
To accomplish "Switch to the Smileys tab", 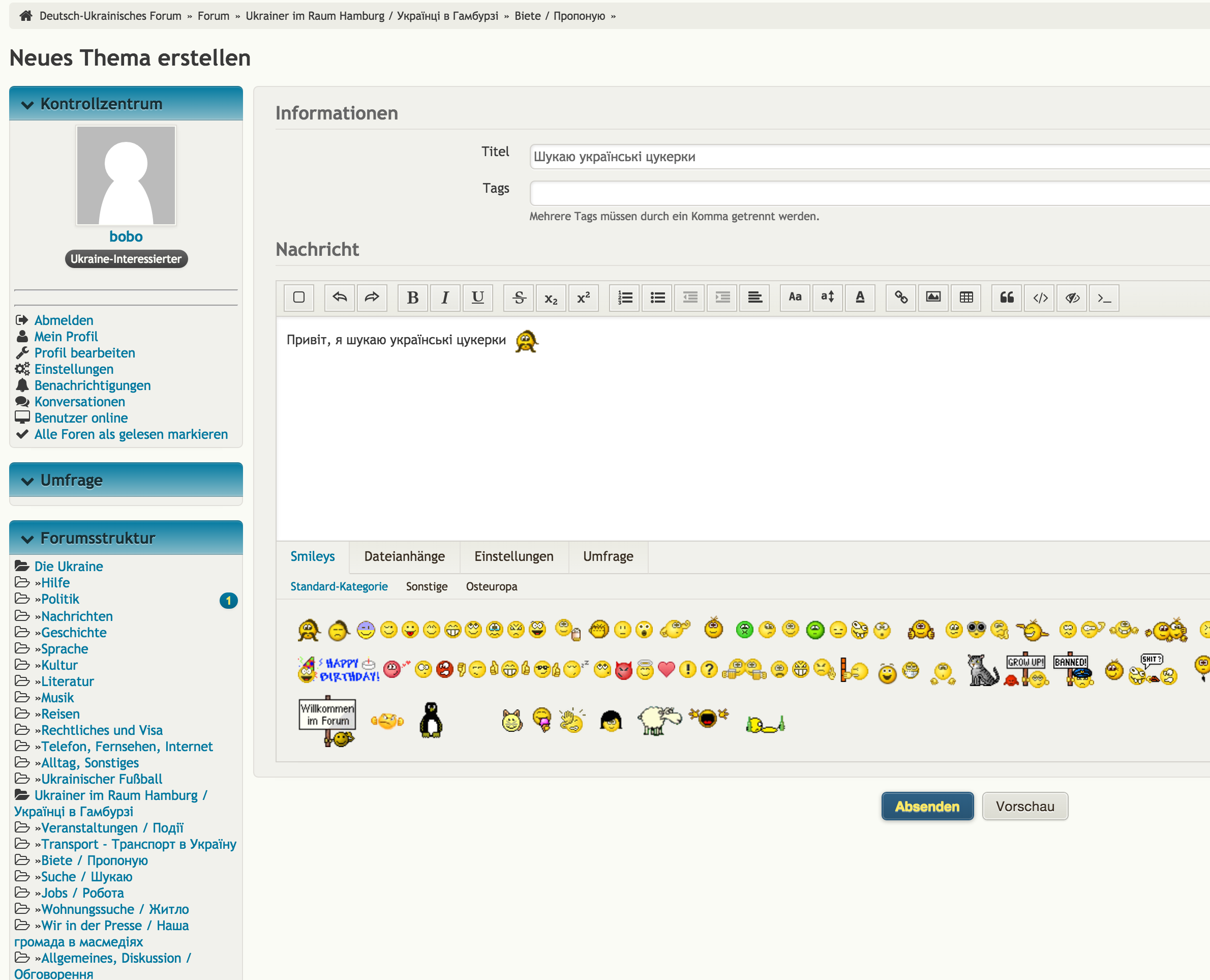I will point(313,556).
